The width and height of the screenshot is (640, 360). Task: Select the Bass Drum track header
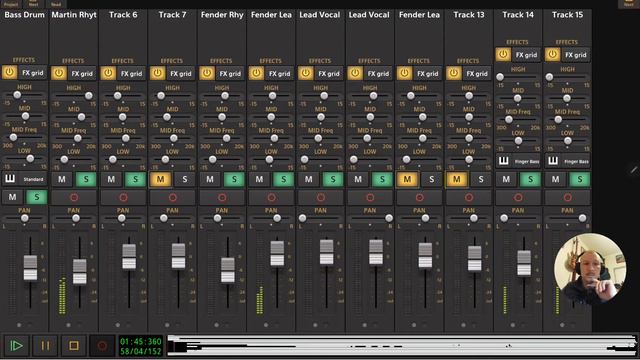[x=24, y=15]
